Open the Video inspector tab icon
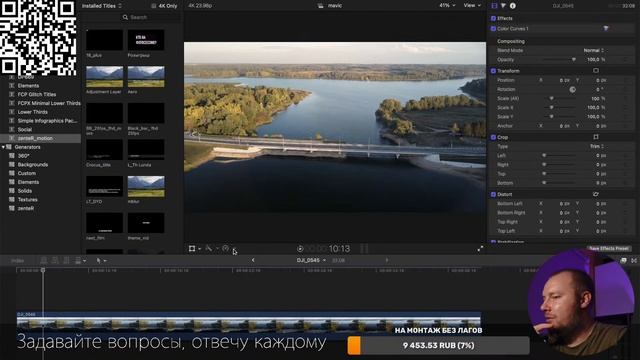 click(x=494, y=6)
